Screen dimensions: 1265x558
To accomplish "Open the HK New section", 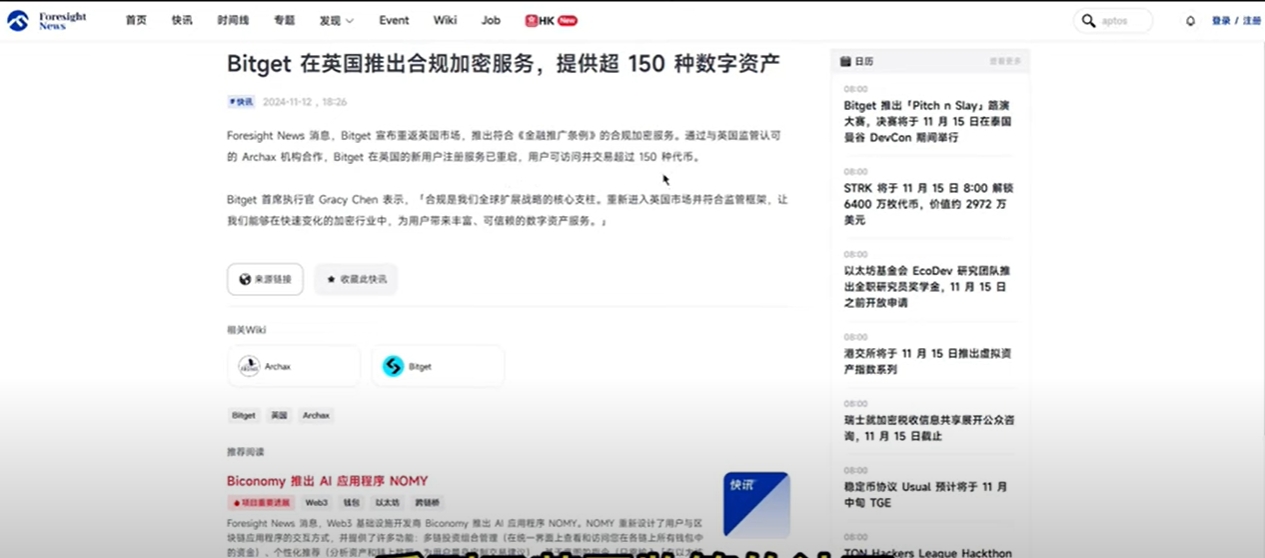I will click(551, 21).
